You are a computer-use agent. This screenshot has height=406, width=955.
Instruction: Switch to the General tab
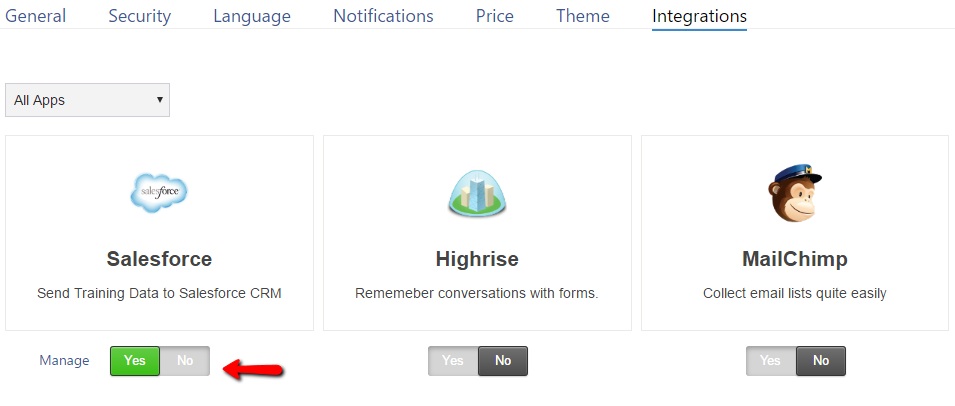click(36, 16)
